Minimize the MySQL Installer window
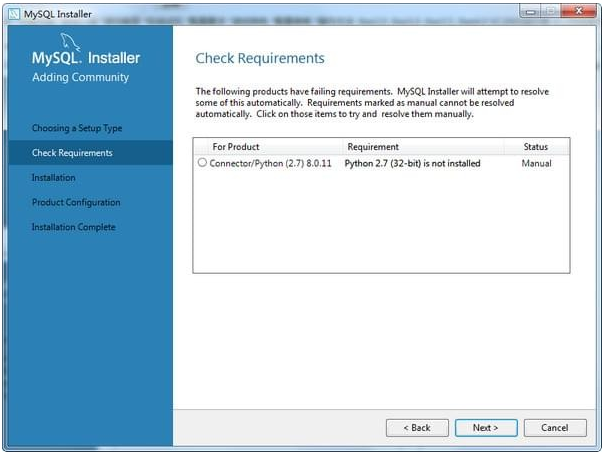604x454 pixels. [530, 11]
